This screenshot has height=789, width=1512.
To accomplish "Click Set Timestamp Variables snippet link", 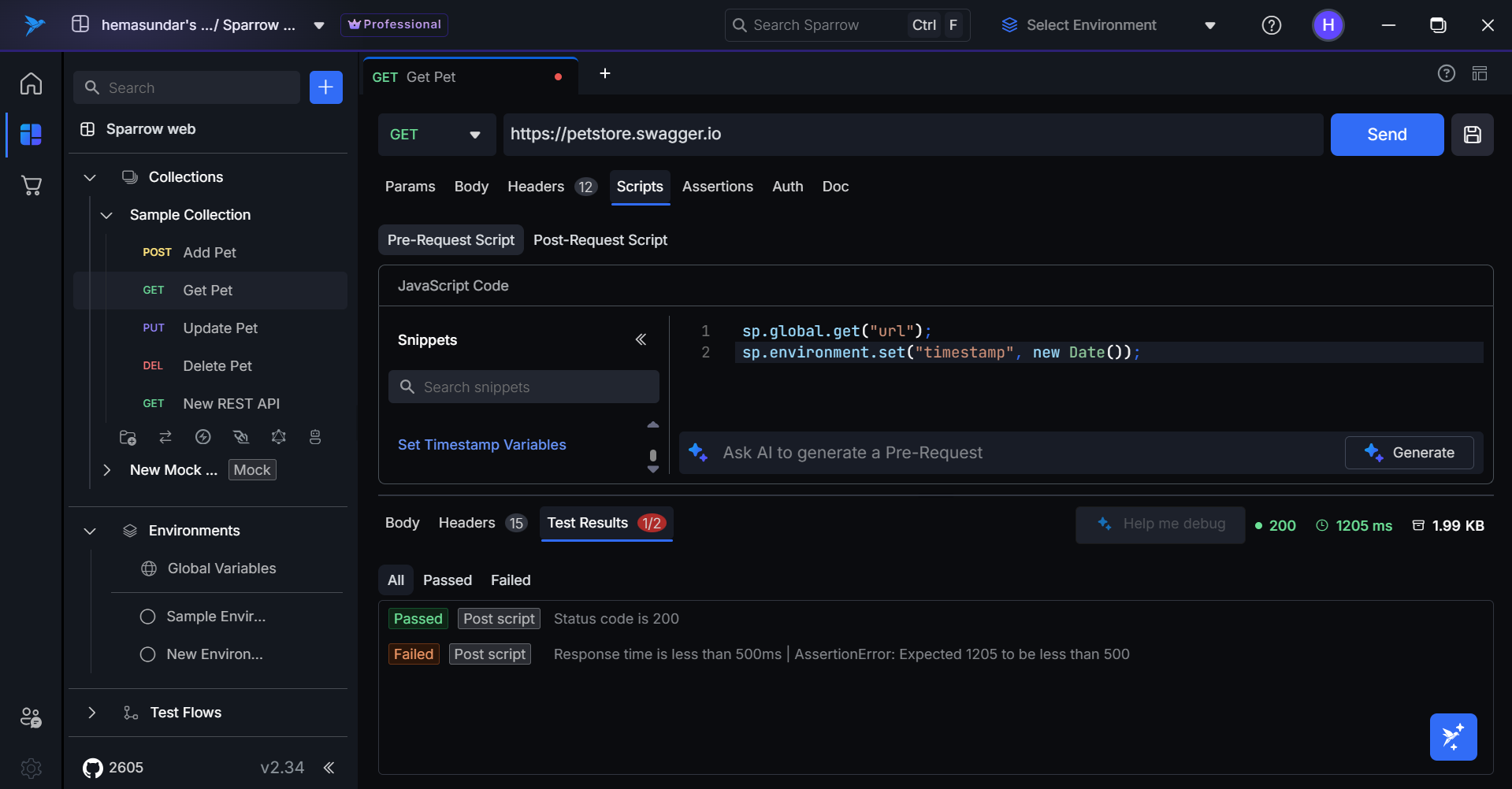I will click(481, 445).
